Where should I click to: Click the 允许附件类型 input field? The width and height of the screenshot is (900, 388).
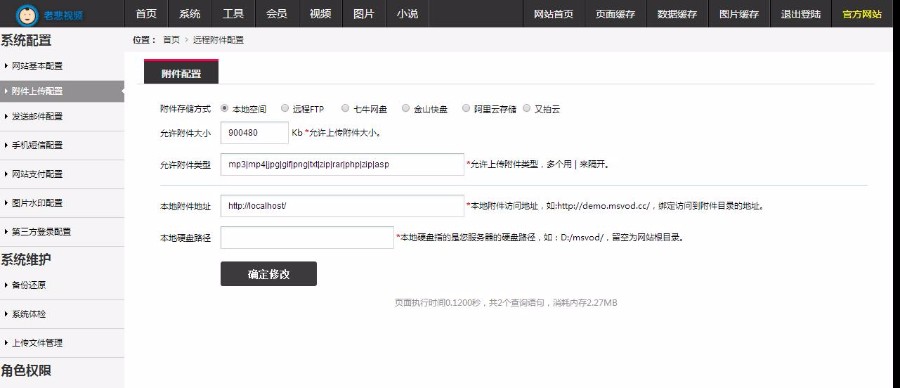342,165
